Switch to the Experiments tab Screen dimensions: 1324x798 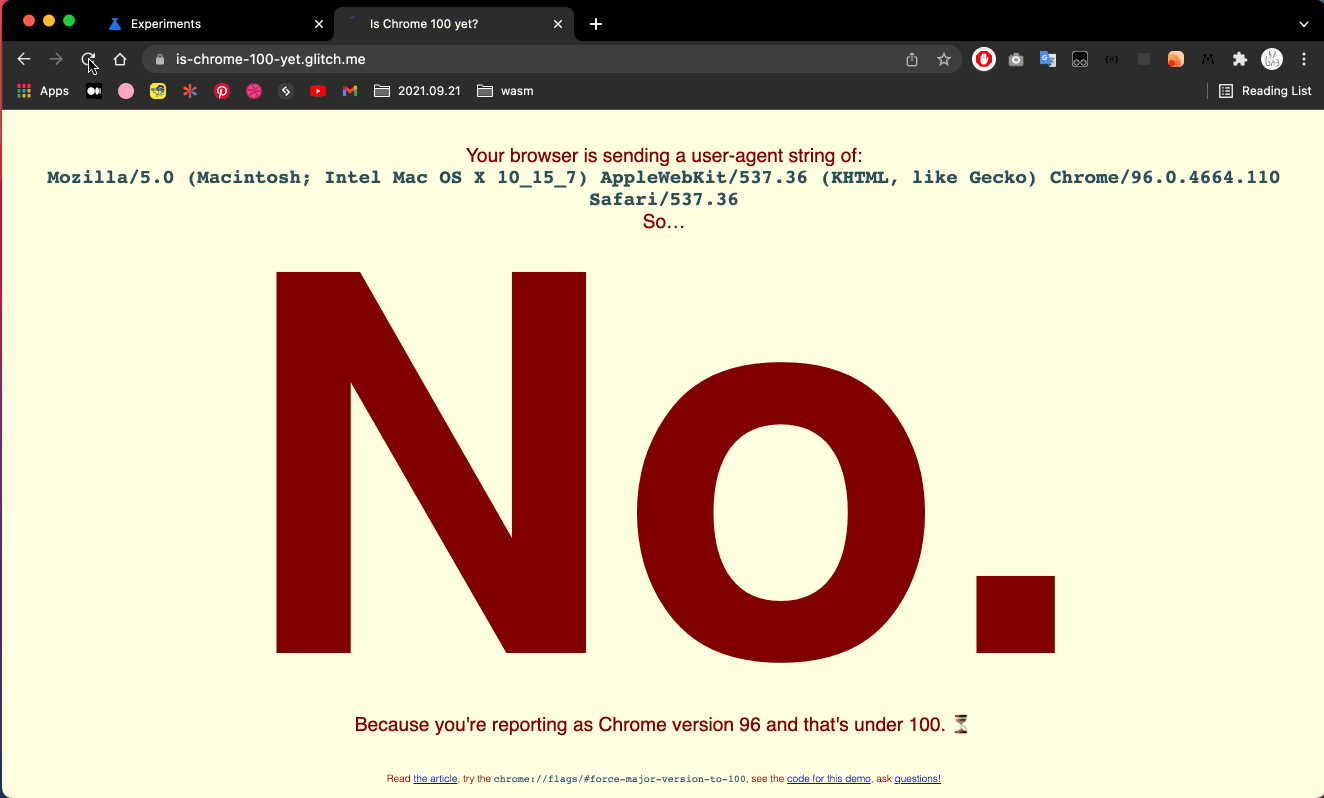[x=212, y=24]
